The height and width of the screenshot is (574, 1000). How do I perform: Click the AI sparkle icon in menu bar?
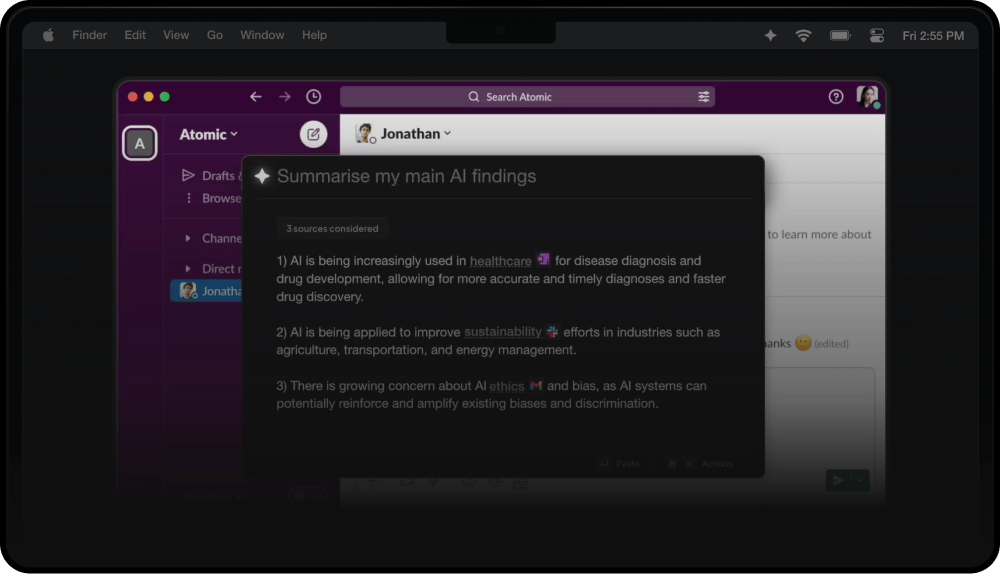tap(770, 36)
